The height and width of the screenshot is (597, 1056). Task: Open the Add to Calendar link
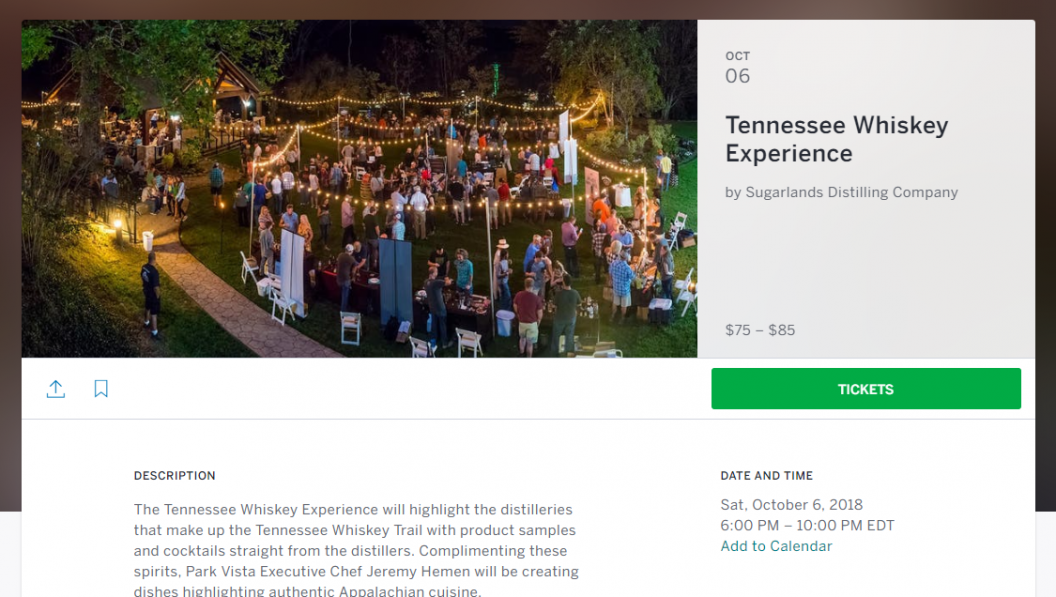tap(776, 546)
